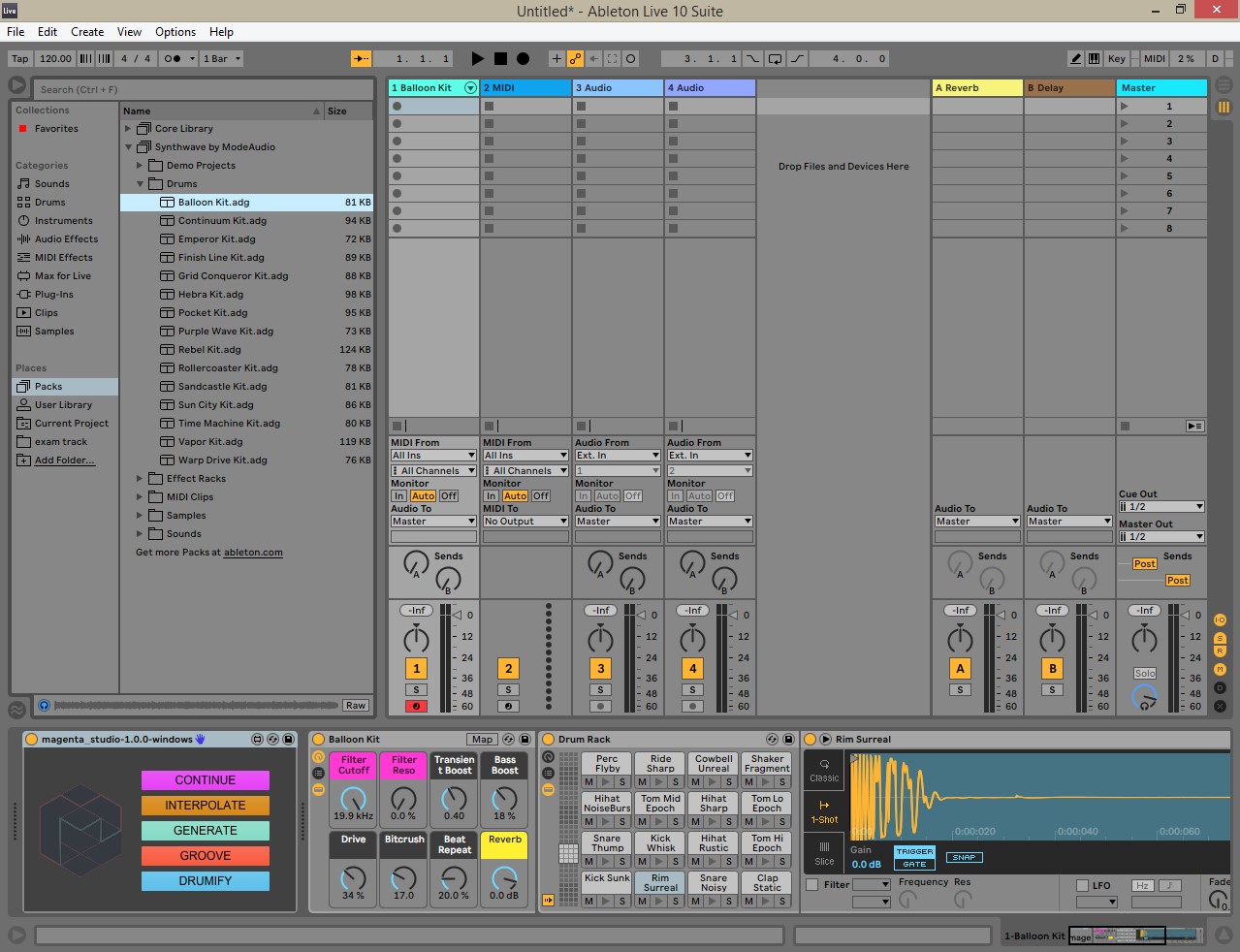Screen dimensions: 1240x952
Task: Click the Stop transport button
Action: 500,58
